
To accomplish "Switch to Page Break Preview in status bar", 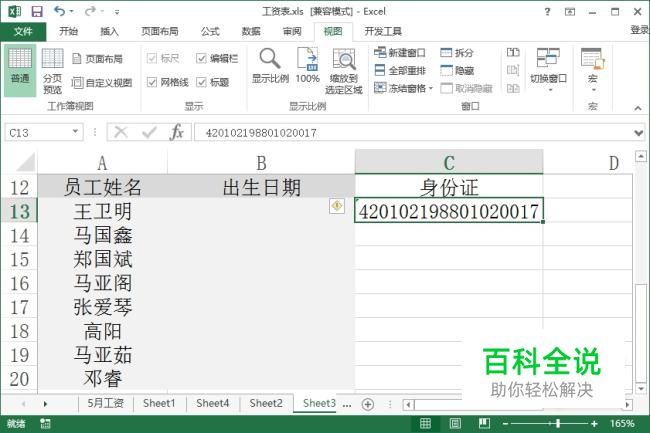I will (484, 423).
